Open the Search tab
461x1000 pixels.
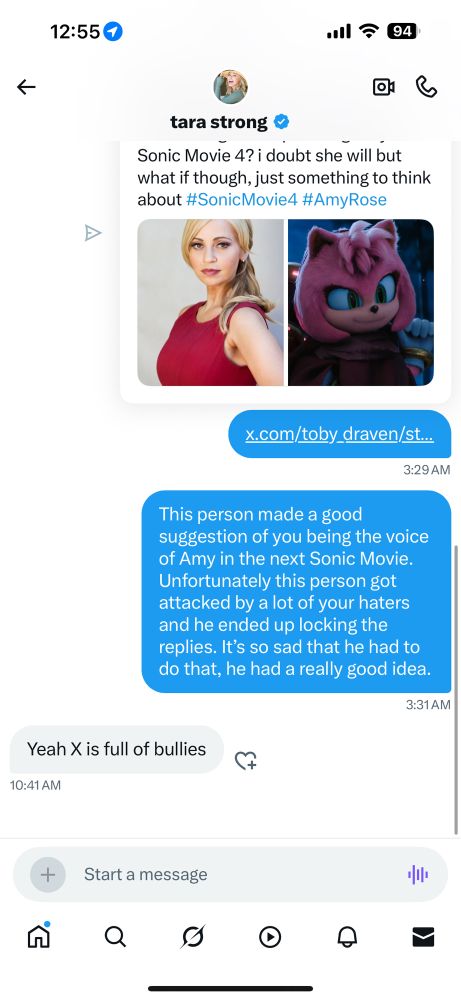pyautogui.click(x=115, y=937)
